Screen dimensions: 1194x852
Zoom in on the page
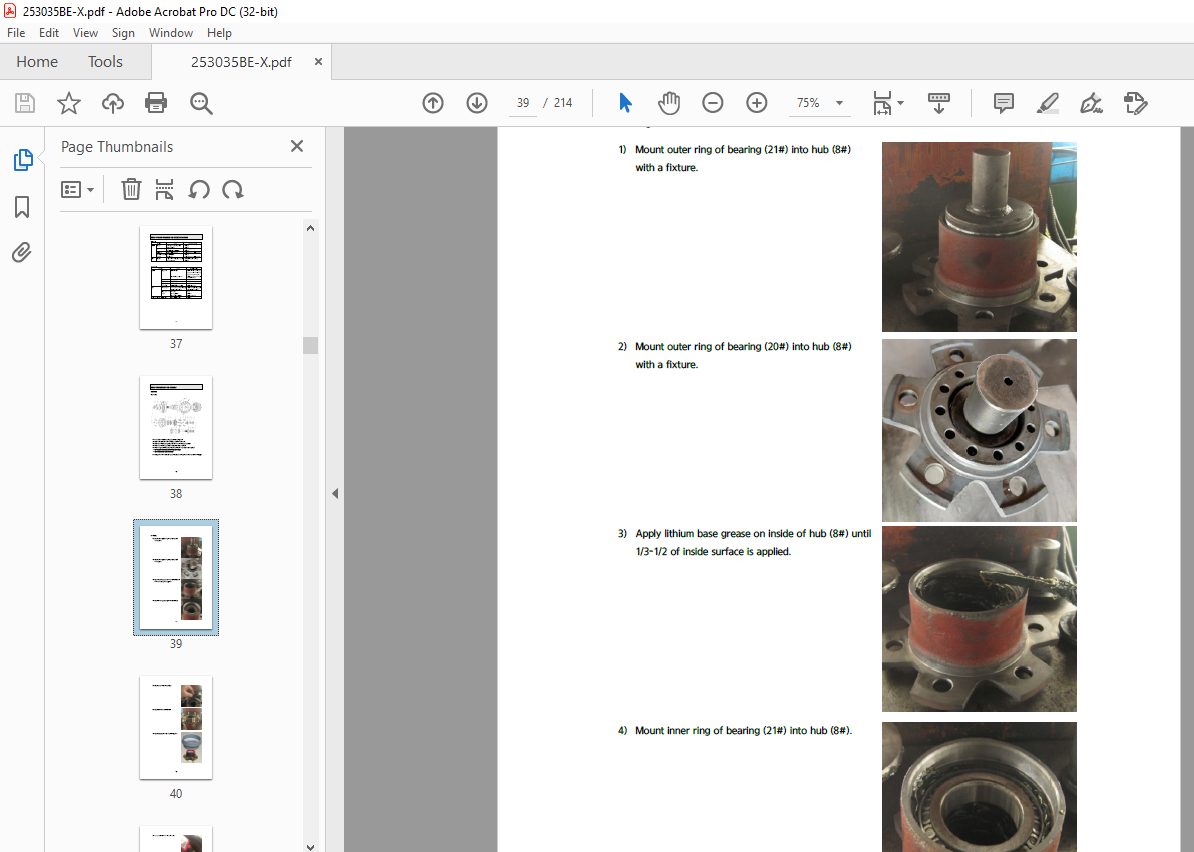coord(757,103)
